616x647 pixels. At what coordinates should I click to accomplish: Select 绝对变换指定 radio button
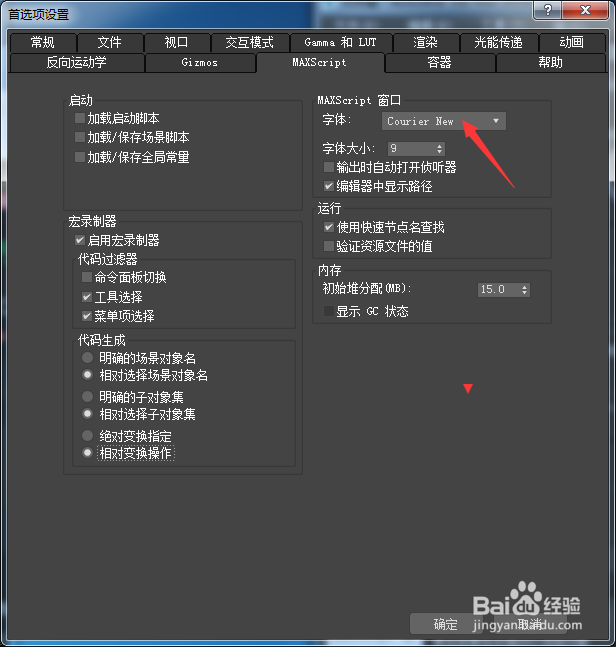(87, 435)
